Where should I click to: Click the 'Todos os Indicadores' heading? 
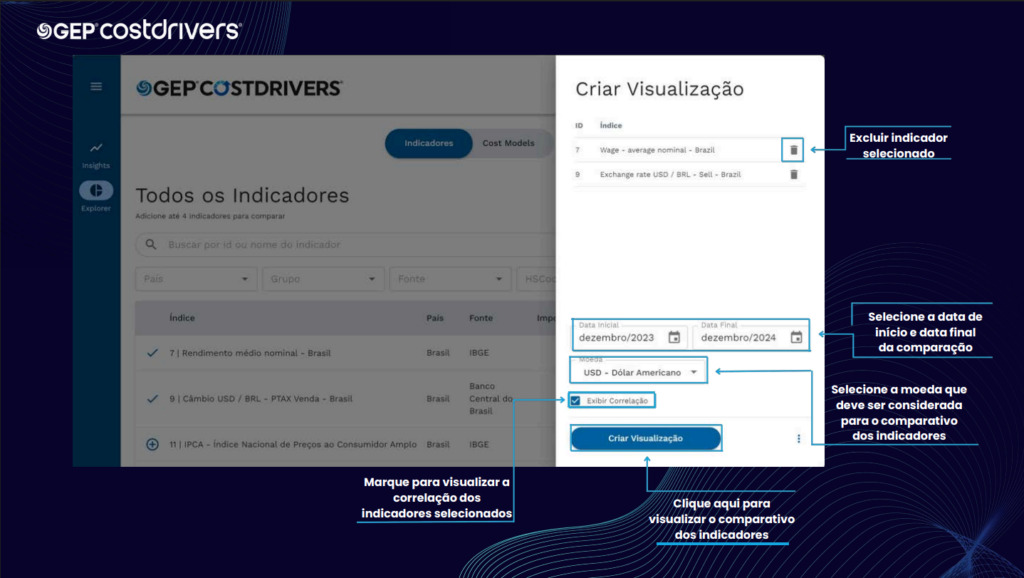pos(242,195)
